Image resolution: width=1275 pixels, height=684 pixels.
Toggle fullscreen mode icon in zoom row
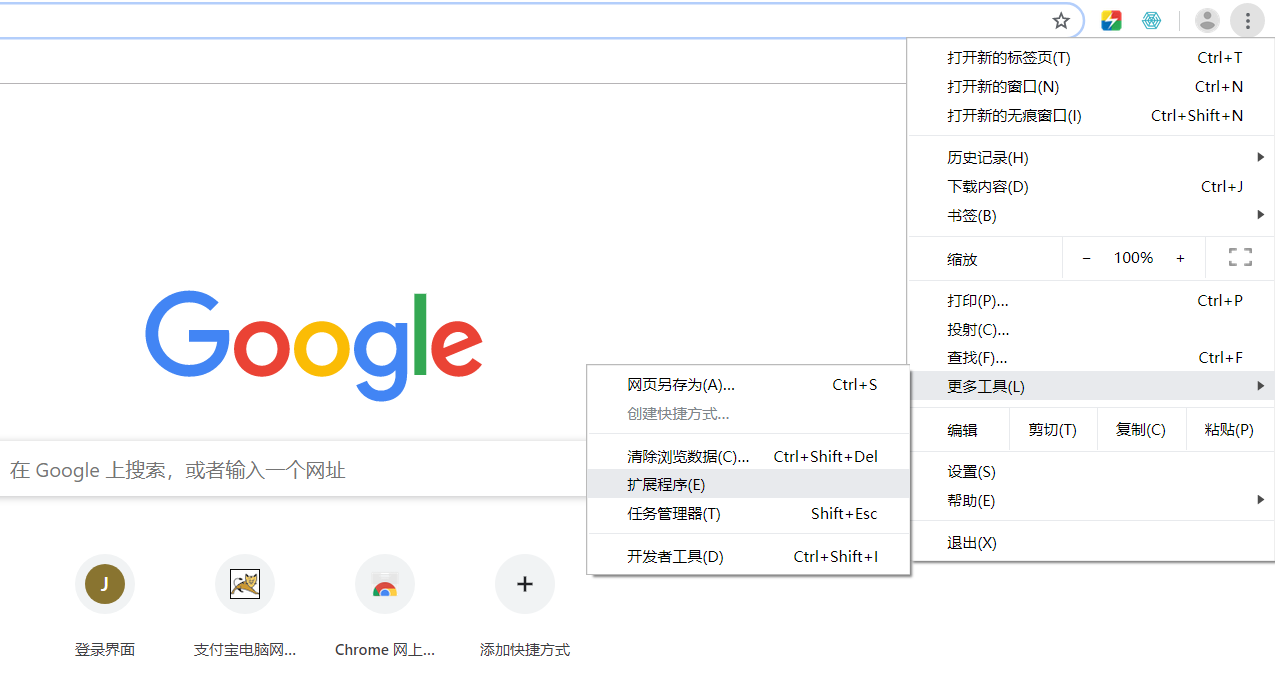[x=1240, y=258]
